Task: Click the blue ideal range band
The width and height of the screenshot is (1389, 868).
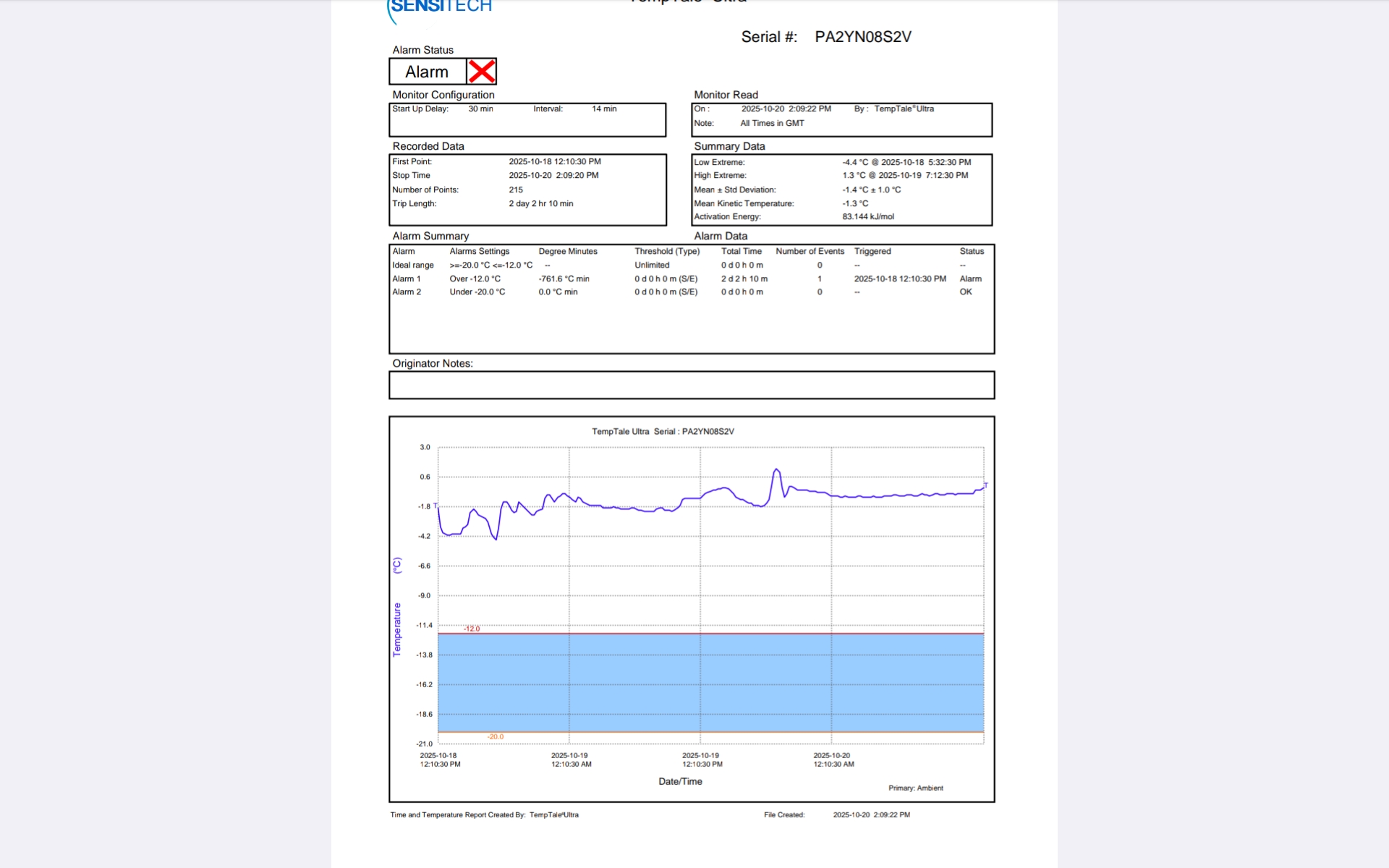Action: coord(709,682)
